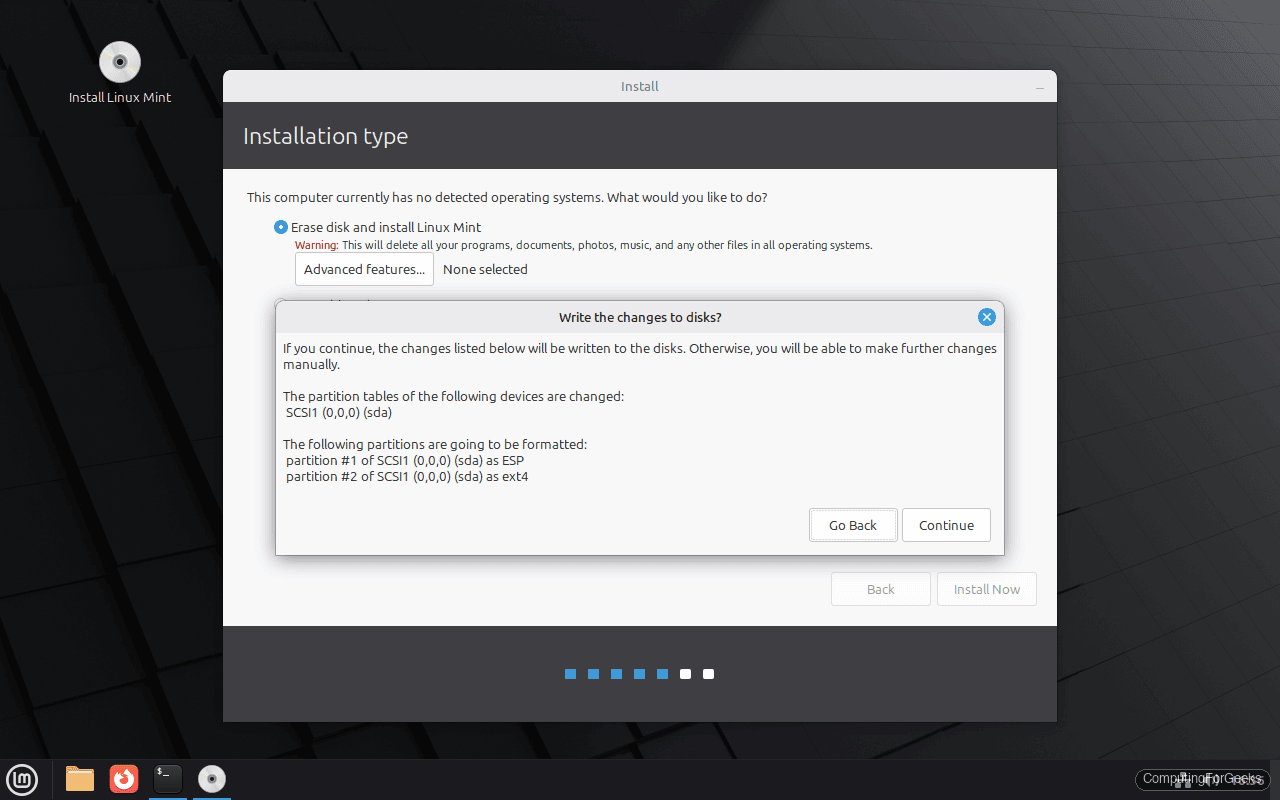Click the Install window title bar
This screenshot has width=1280, height=800.
click(x=639, y=86)
